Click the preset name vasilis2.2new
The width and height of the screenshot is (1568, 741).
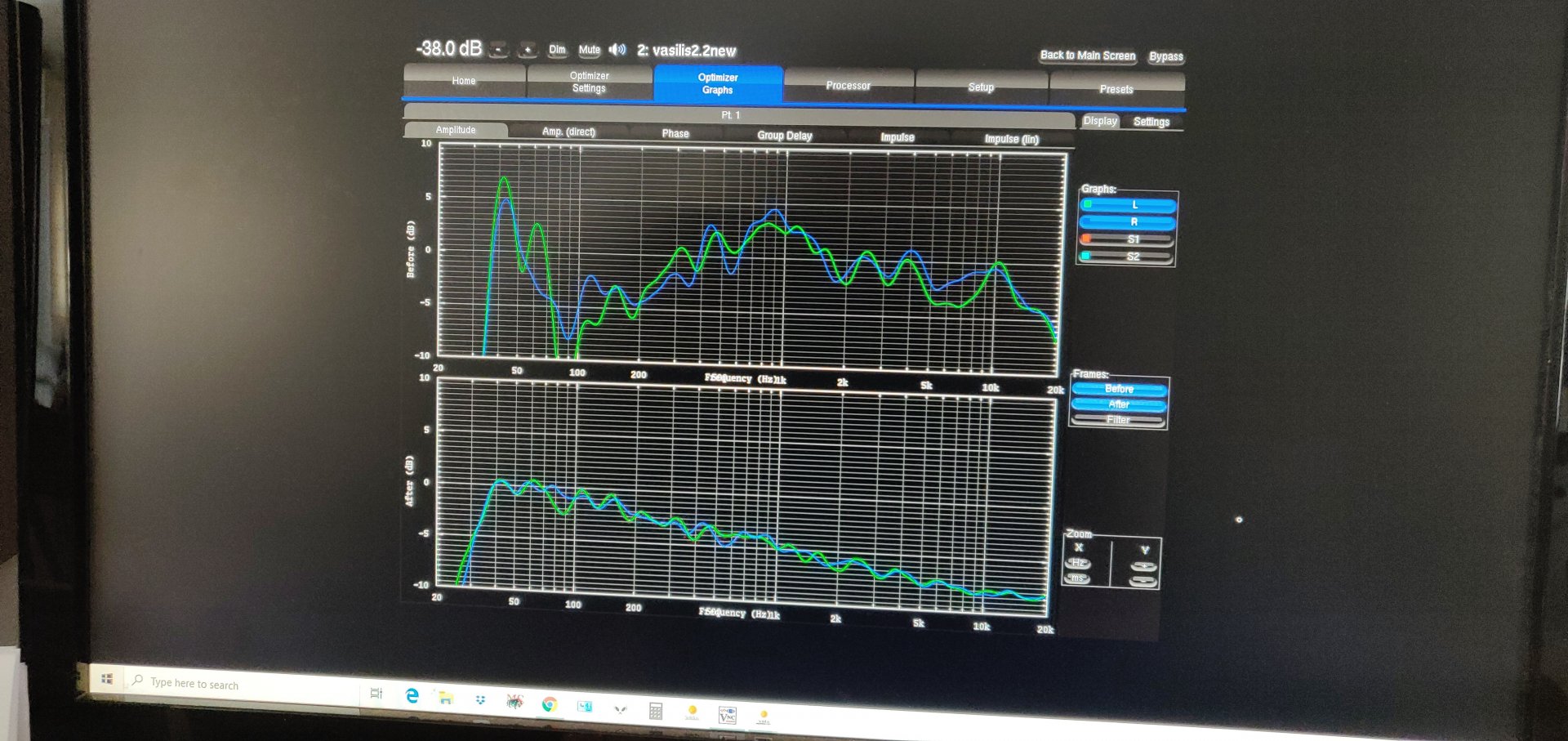coord(693,51)
